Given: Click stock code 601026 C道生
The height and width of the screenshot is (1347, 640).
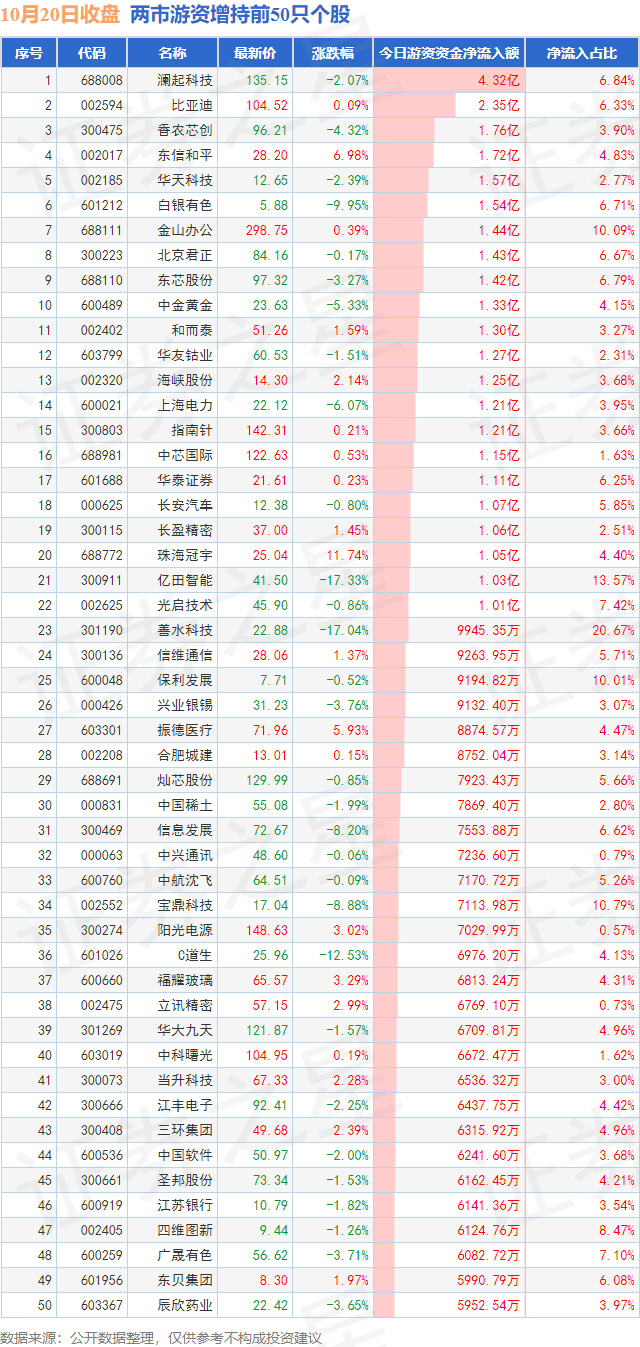Looking at the screenshot, I should point(101,955).
